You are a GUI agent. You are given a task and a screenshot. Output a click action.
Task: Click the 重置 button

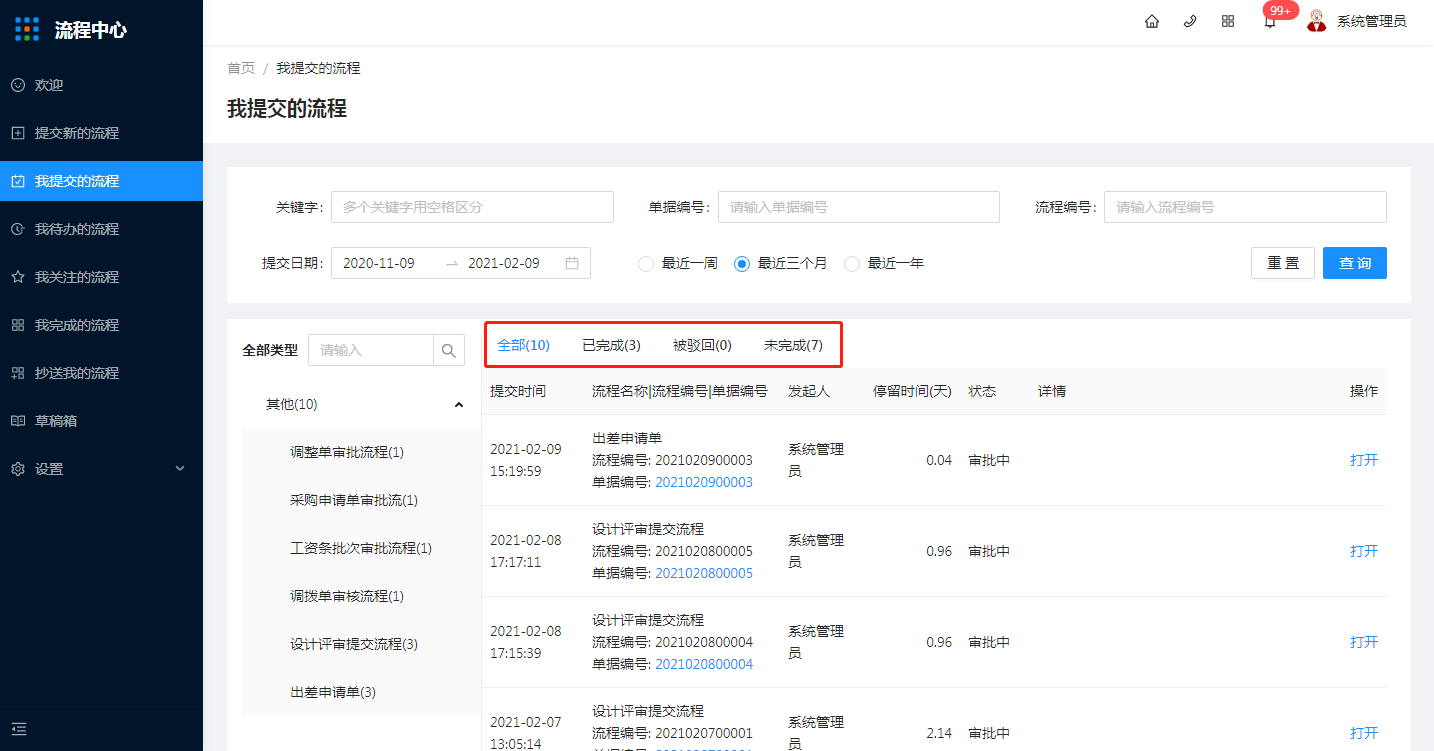pos(1283,263)
